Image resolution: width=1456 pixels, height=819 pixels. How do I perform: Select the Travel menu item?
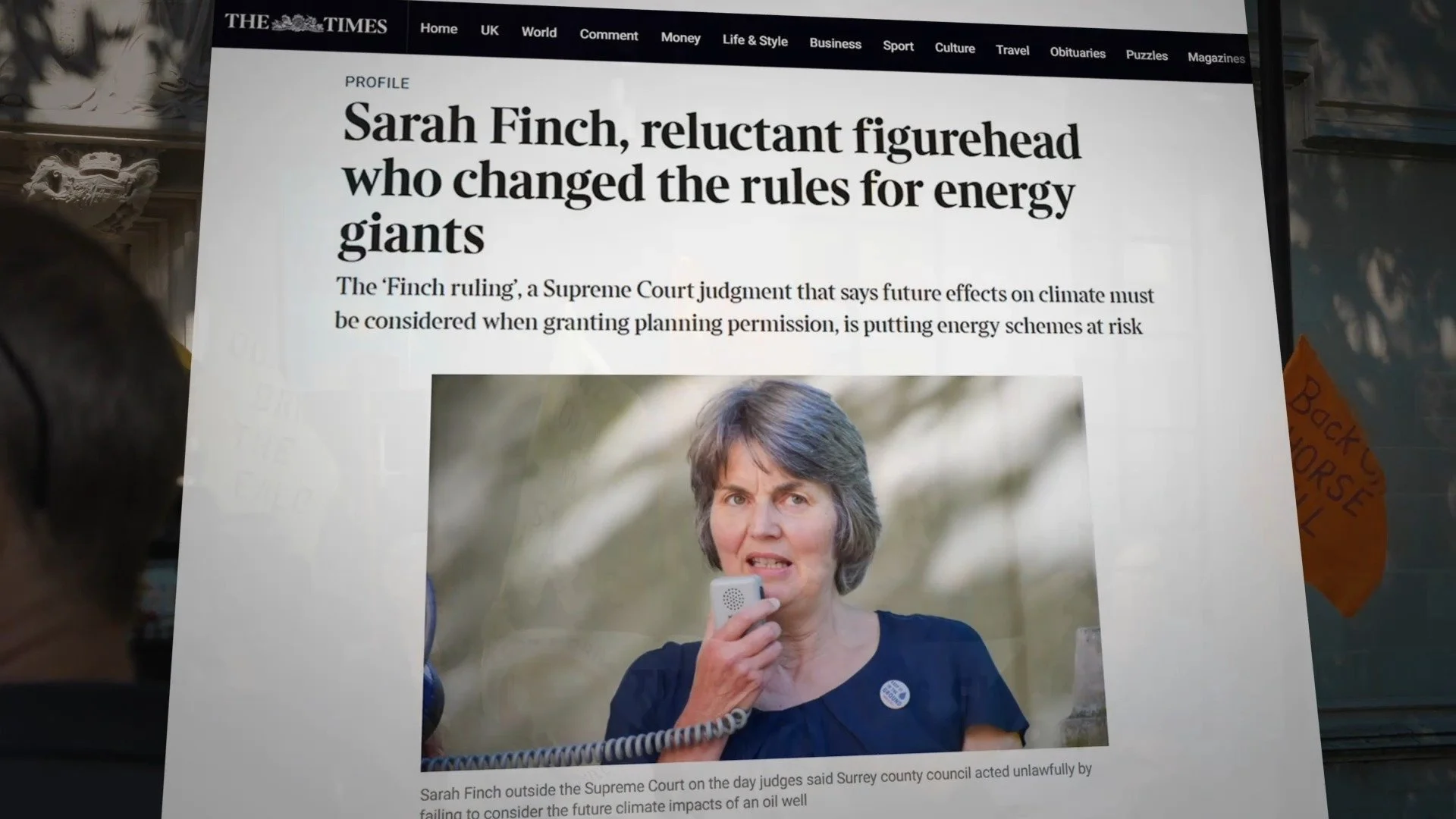(1012, 50)
